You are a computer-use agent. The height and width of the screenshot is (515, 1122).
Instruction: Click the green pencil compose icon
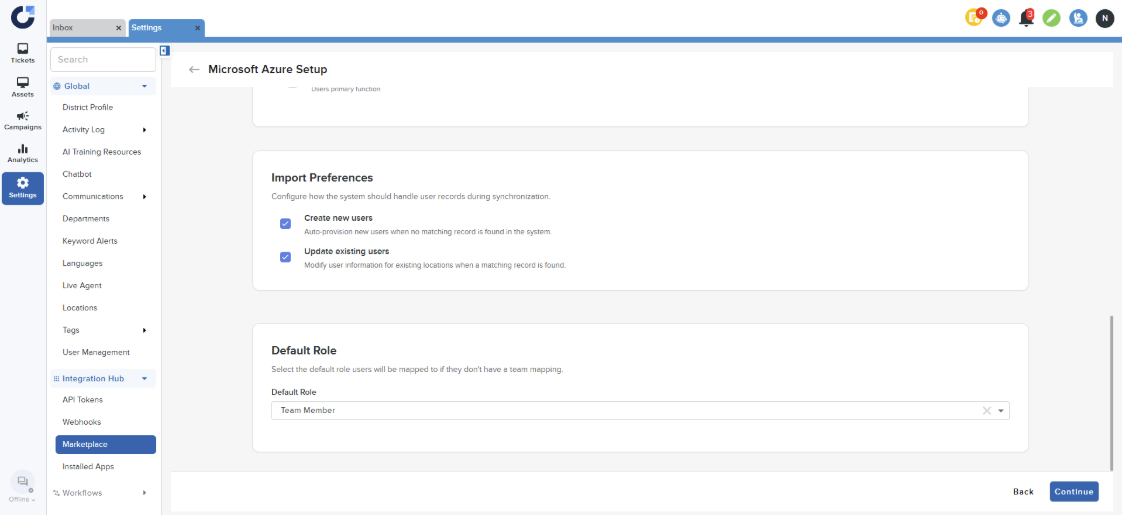click(x=1051, y=18)
